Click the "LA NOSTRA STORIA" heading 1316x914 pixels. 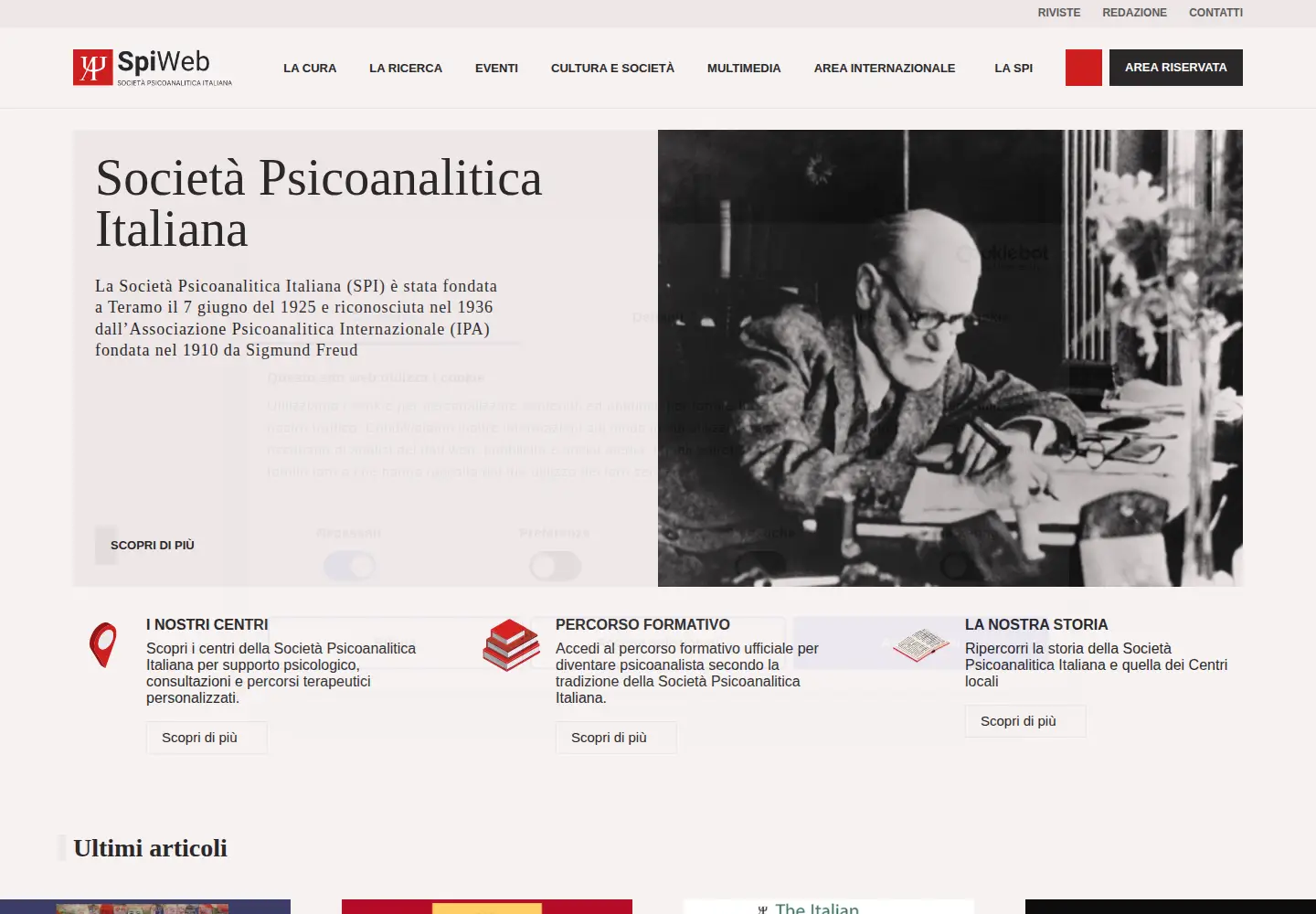(x=1036, y=624)
